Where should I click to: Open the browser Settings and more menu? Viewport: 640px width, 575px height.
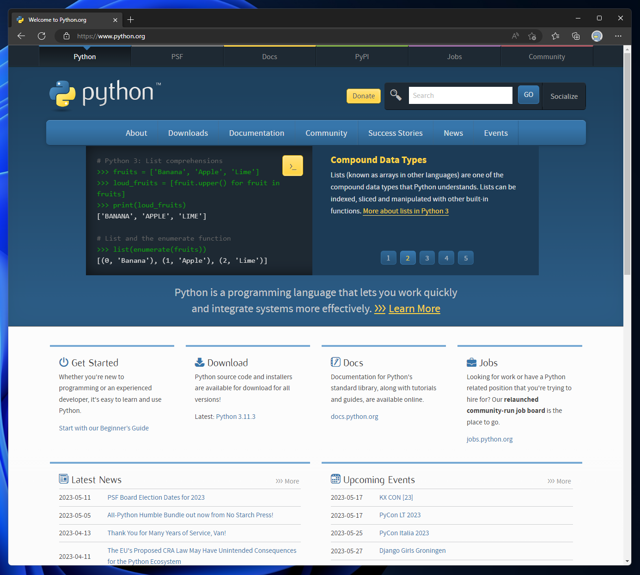(618, 36)
